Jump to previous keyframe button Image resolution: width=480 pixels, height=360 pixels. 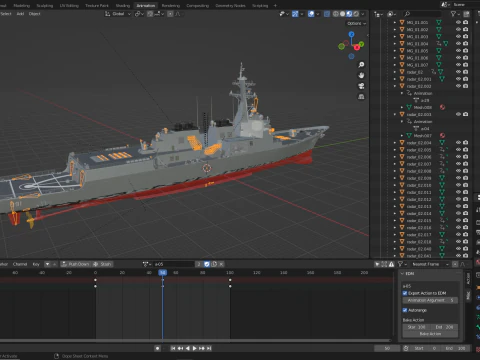pyautogui.click(x=180, y=348)
